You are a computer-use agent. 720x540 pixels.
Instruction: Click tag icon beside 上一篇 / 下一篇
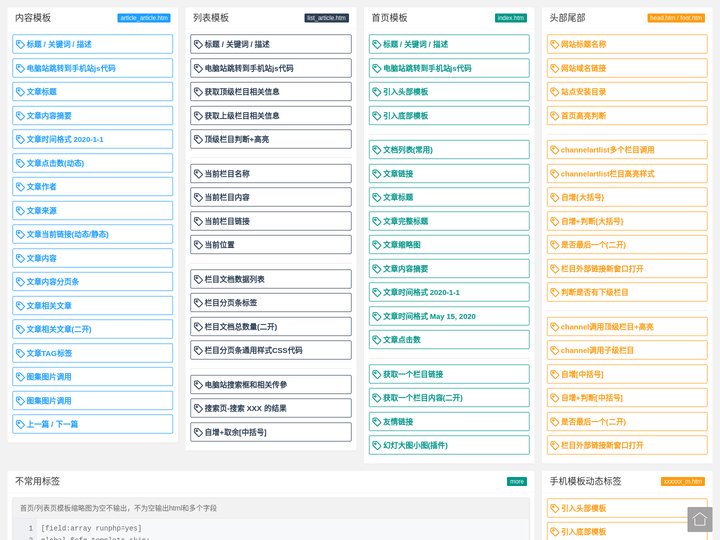(x=20, y=424)
